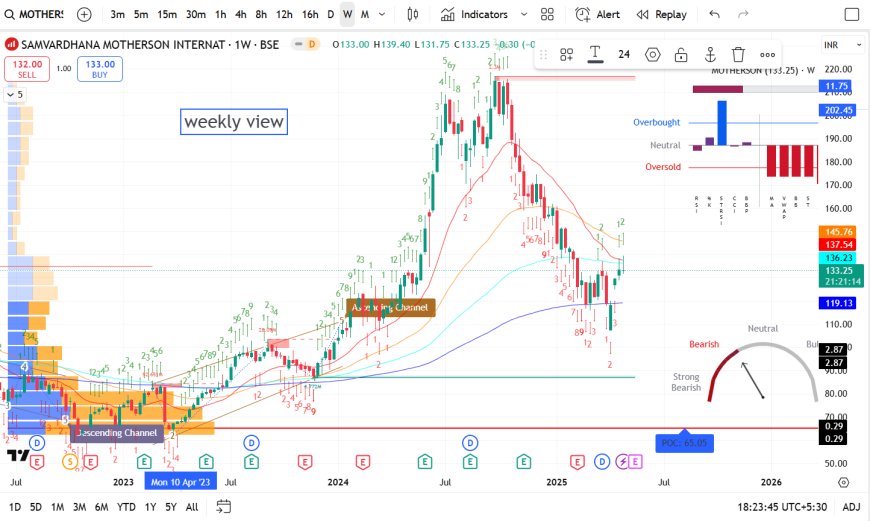Click the 119.13 price label
The width and height of the screenshot is (870, 521).
tap(838, 303)
